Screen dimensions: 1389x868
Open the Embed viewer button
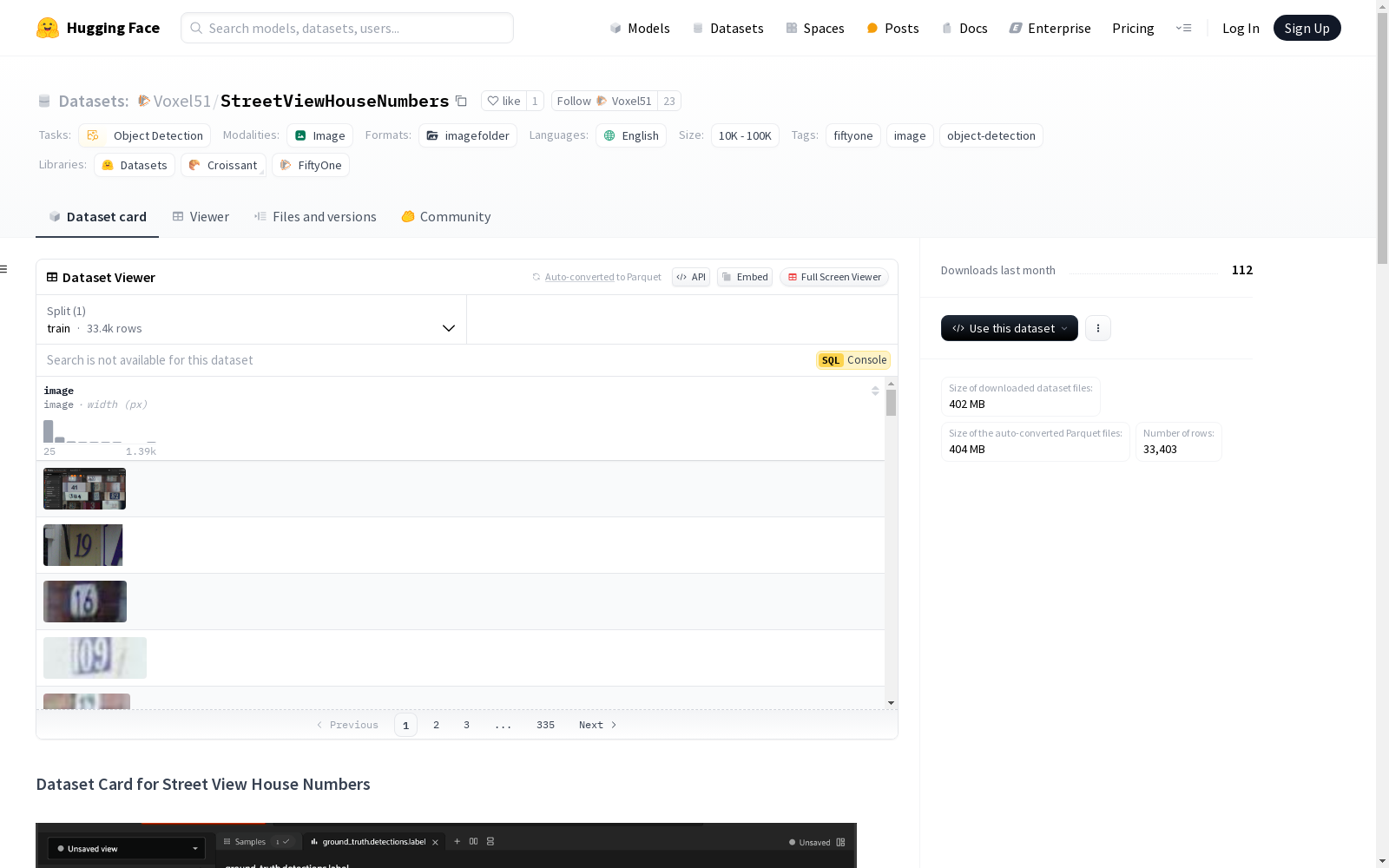pos(745,277)
